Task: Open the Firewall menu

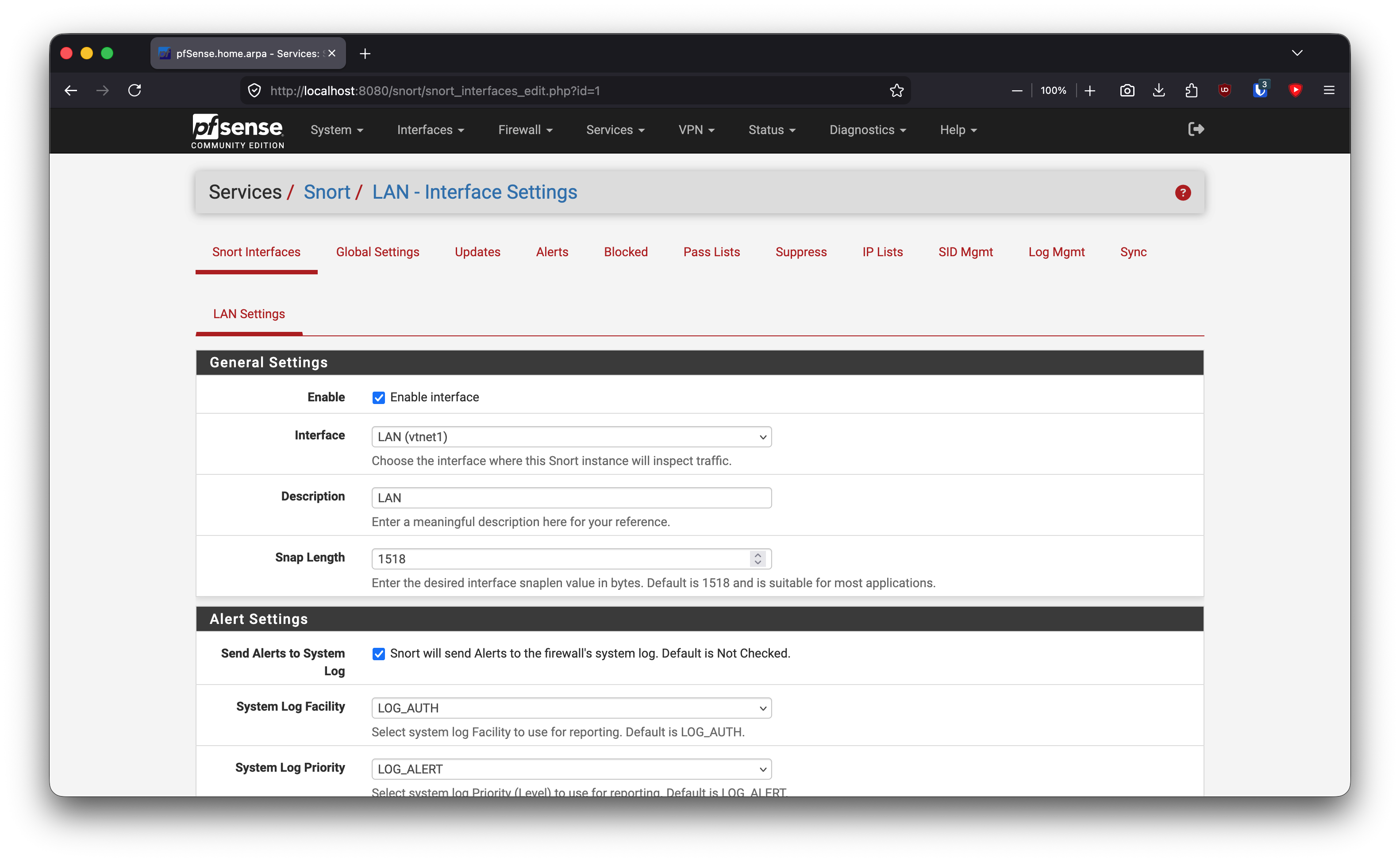Action: 525,130
